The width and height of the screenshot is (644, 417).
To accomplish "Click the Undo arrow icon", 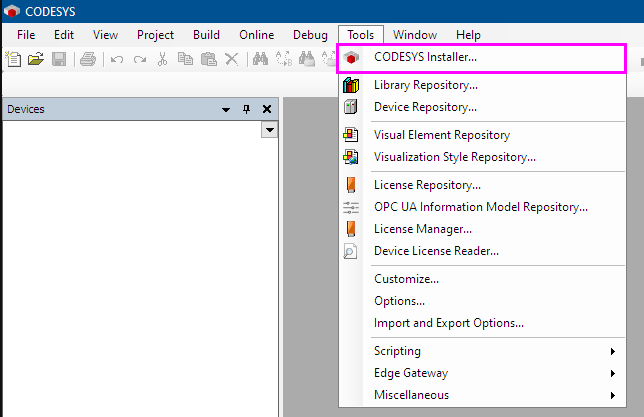I will point(117,60).
